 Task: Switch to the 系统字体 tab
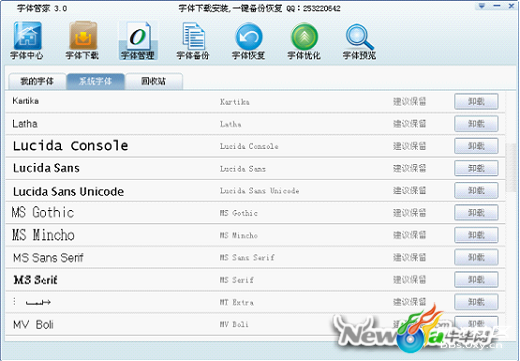click(x=96, y=81)
